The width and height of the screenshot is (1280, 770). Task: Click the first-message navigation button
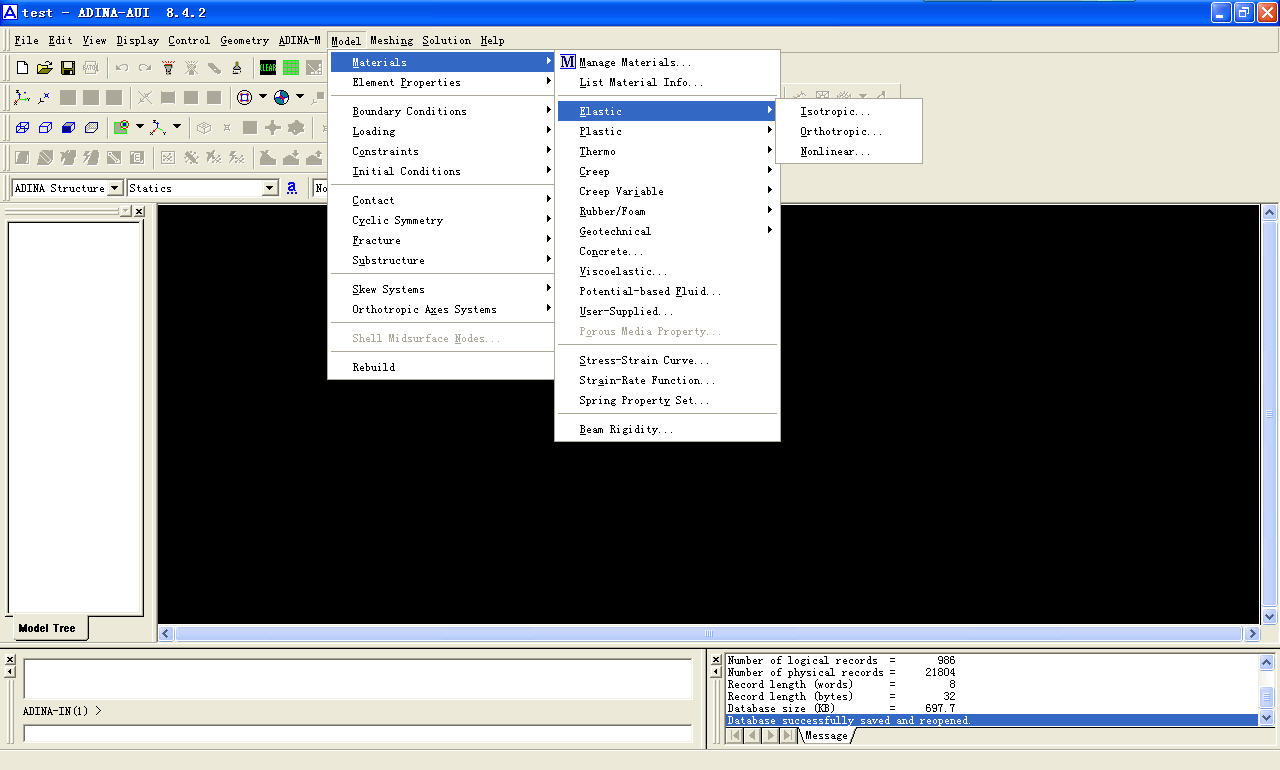(735, 735)
